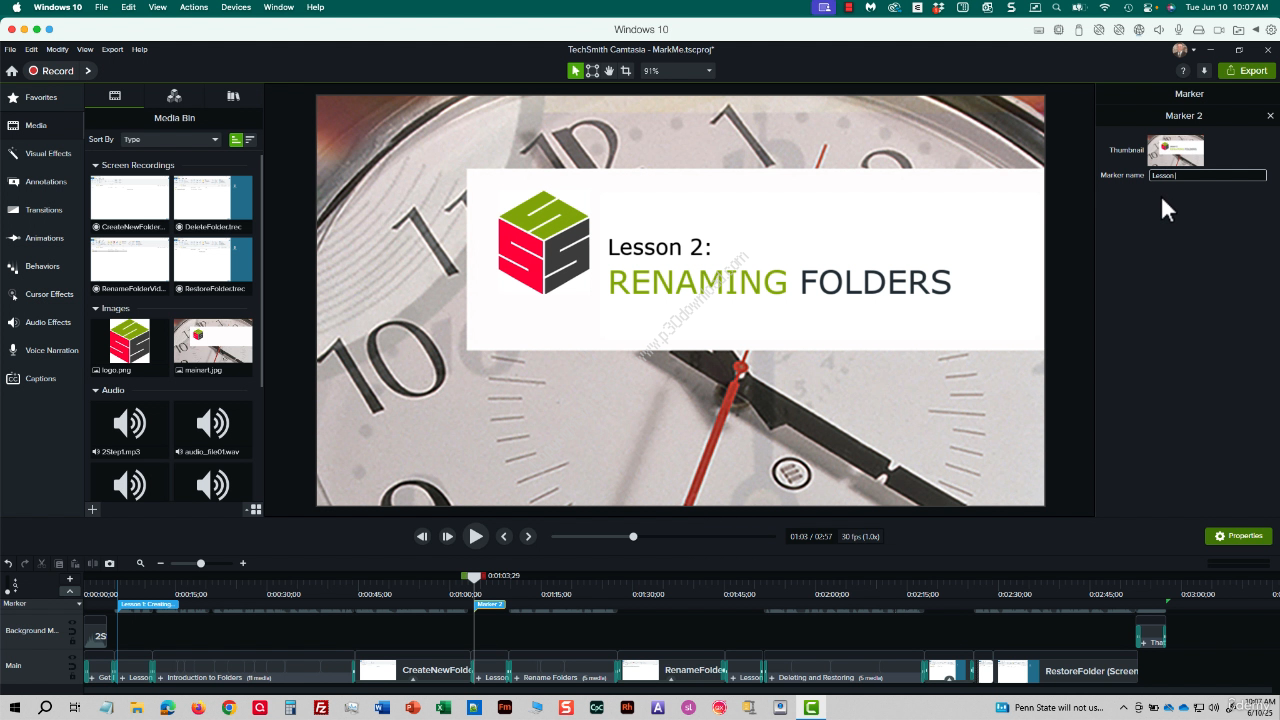Viewport: 1280px width, 720px height.
Task: Click the timeline zoom out minus
Action: (160, 564)
